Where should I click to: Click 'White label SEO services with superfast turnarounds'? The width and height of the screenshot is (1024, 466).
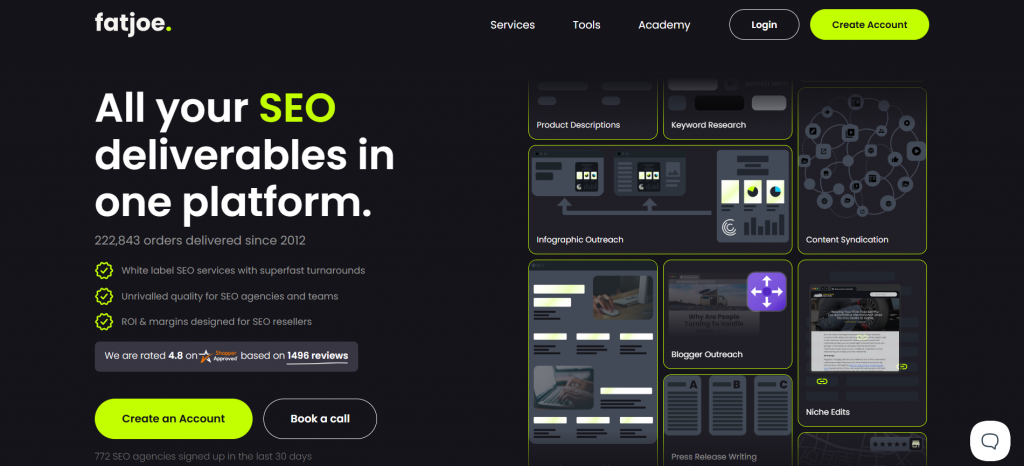click(x=243, y=270)
